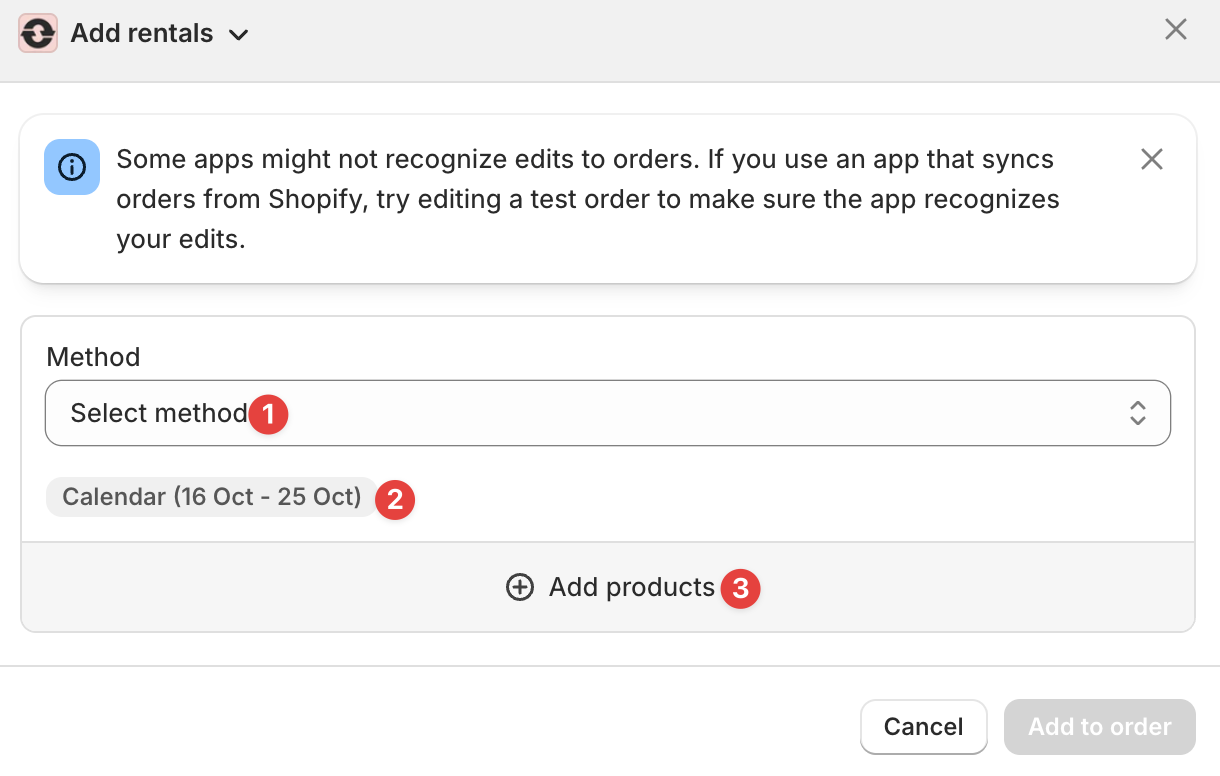The width and height of the screenshot is (1220, 776).
Task: Click the rentals app sync icon
Action: click(x=38, y=34)
